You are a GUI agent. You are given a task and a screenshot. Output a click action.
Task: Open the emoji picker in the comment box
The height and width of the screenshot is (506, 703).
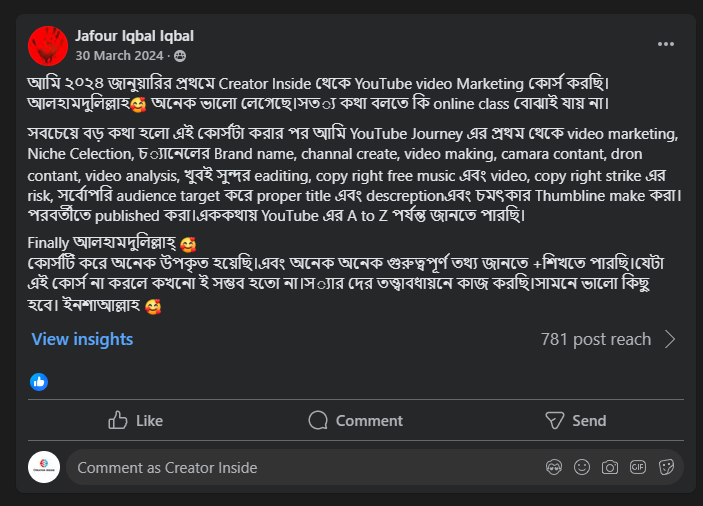[582, 467]
